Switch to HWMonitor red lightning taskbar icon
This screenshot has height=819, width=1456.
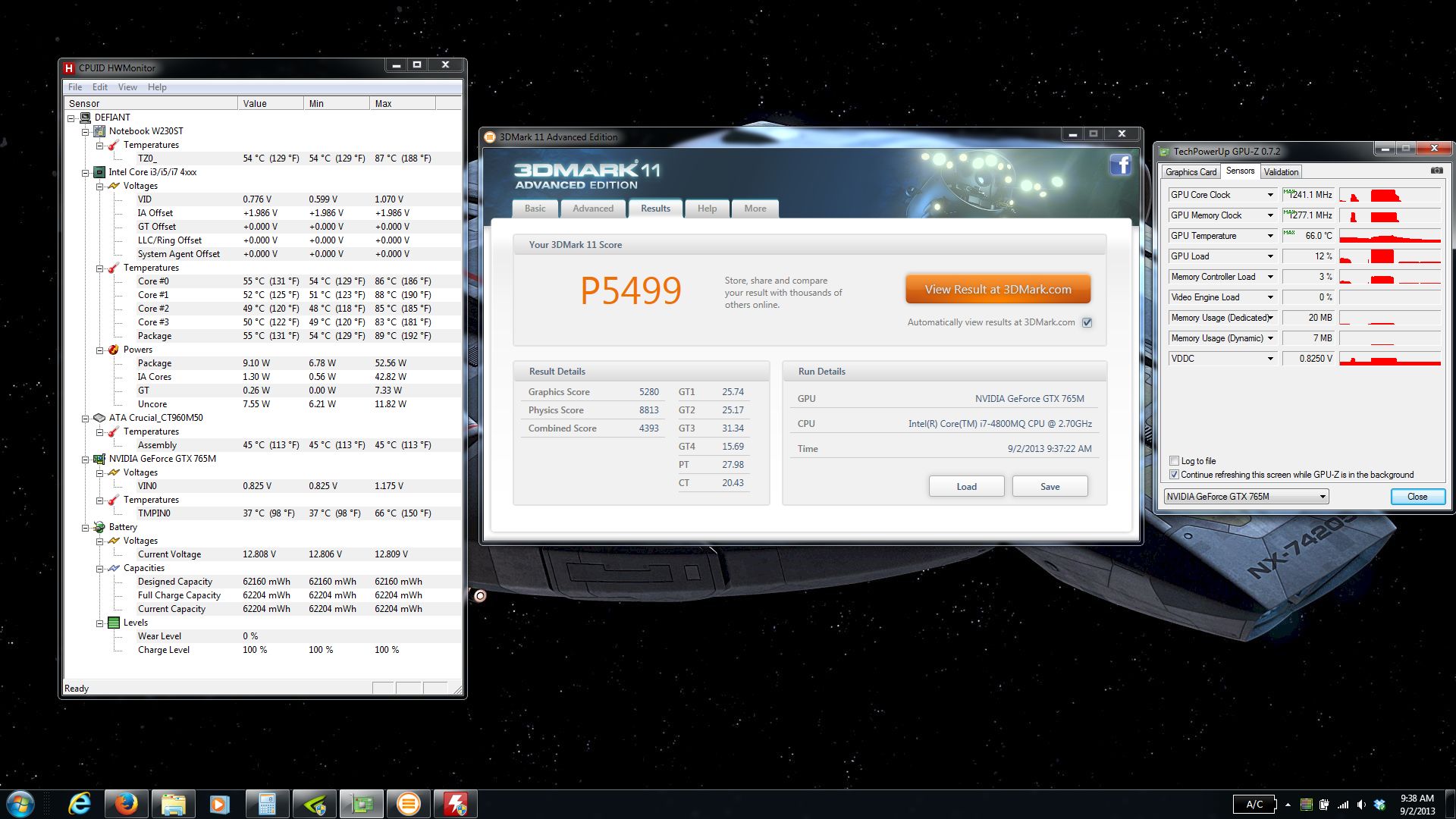(456, 804)
